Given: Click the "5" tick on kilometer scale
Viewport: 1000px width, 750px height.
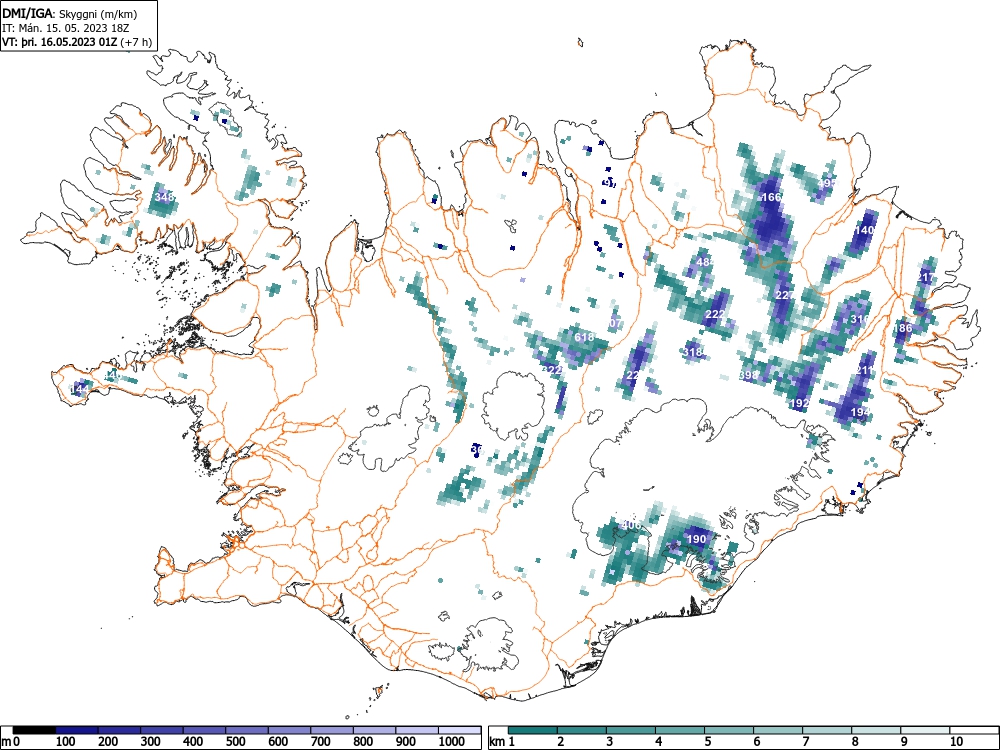Looking at the screenshot, I should (707, 742).
